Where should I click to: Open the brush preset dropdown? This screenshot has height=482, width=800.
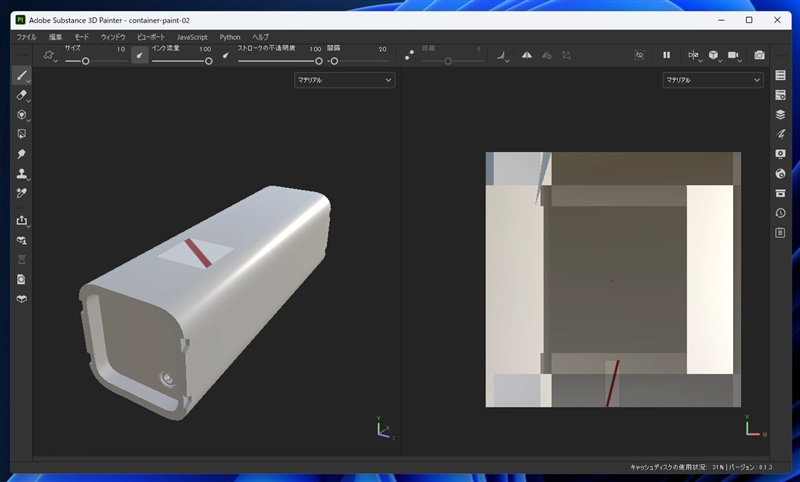(x=50, y=55)
